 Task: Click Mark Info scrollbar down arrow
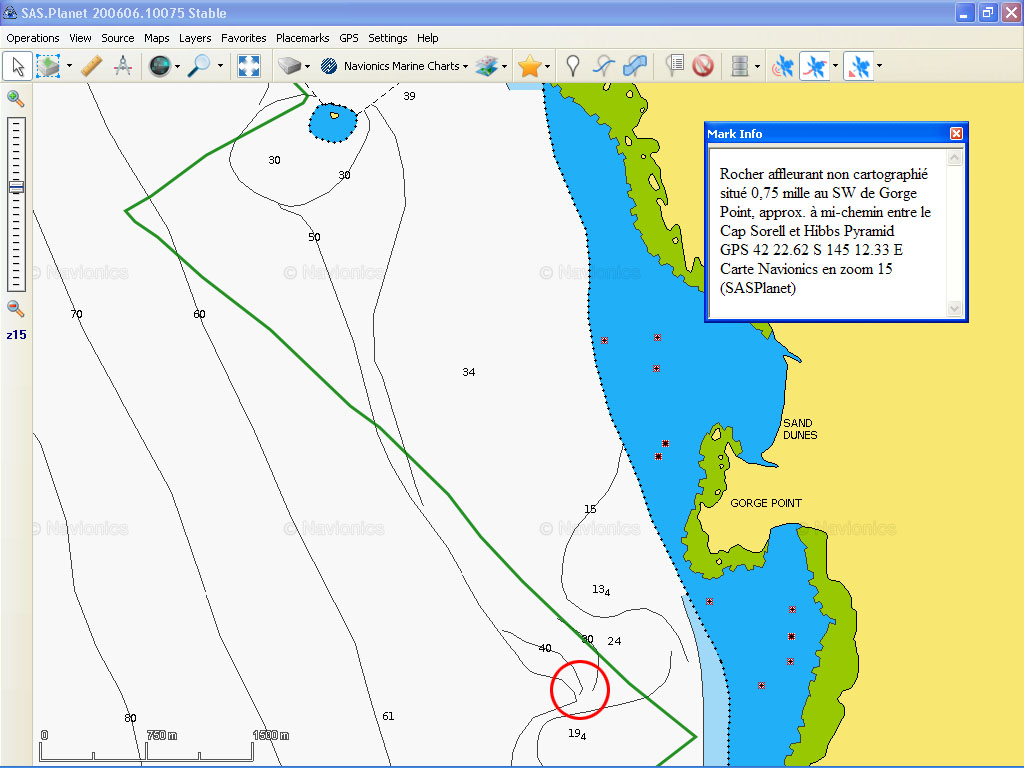(x=955, y=308)
